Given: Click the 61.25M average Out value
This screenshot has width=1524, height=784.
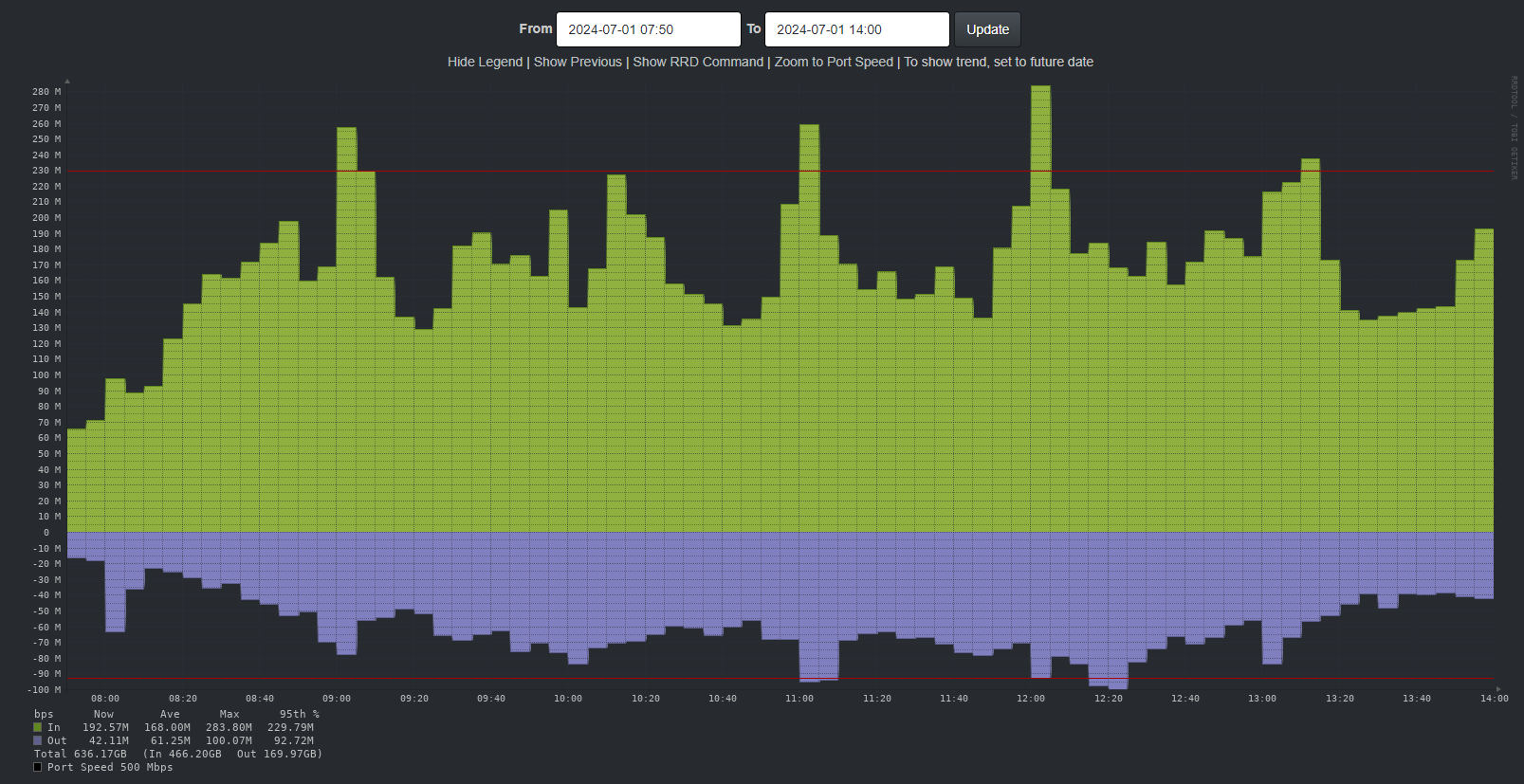Looking at the screenshot, I should point(171,740).
